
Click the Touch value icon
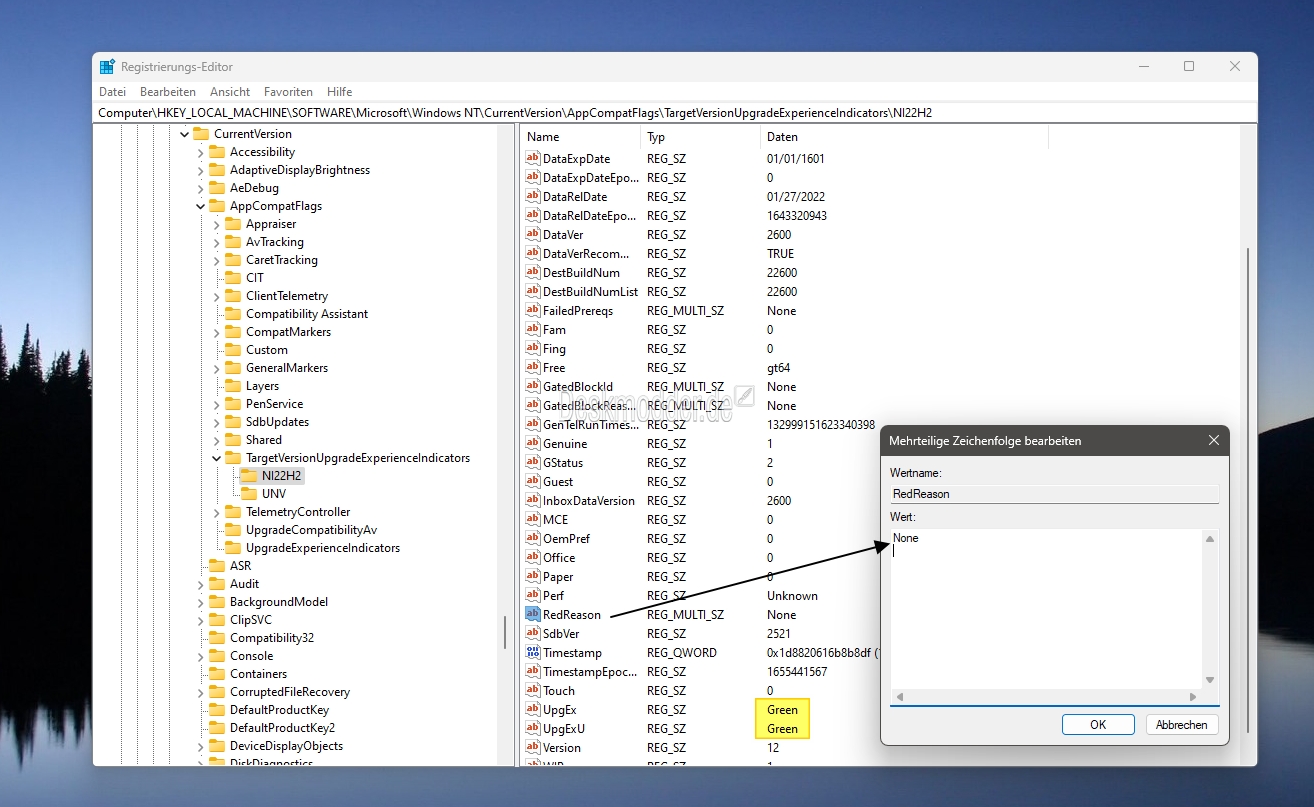(532, 690)
